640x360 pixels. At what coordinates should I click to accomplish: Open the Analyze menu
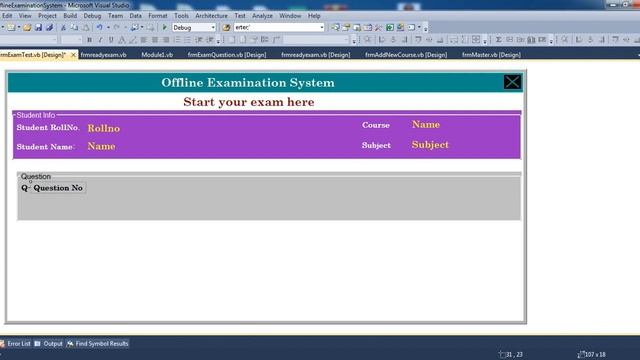click(x=262, y=16)
